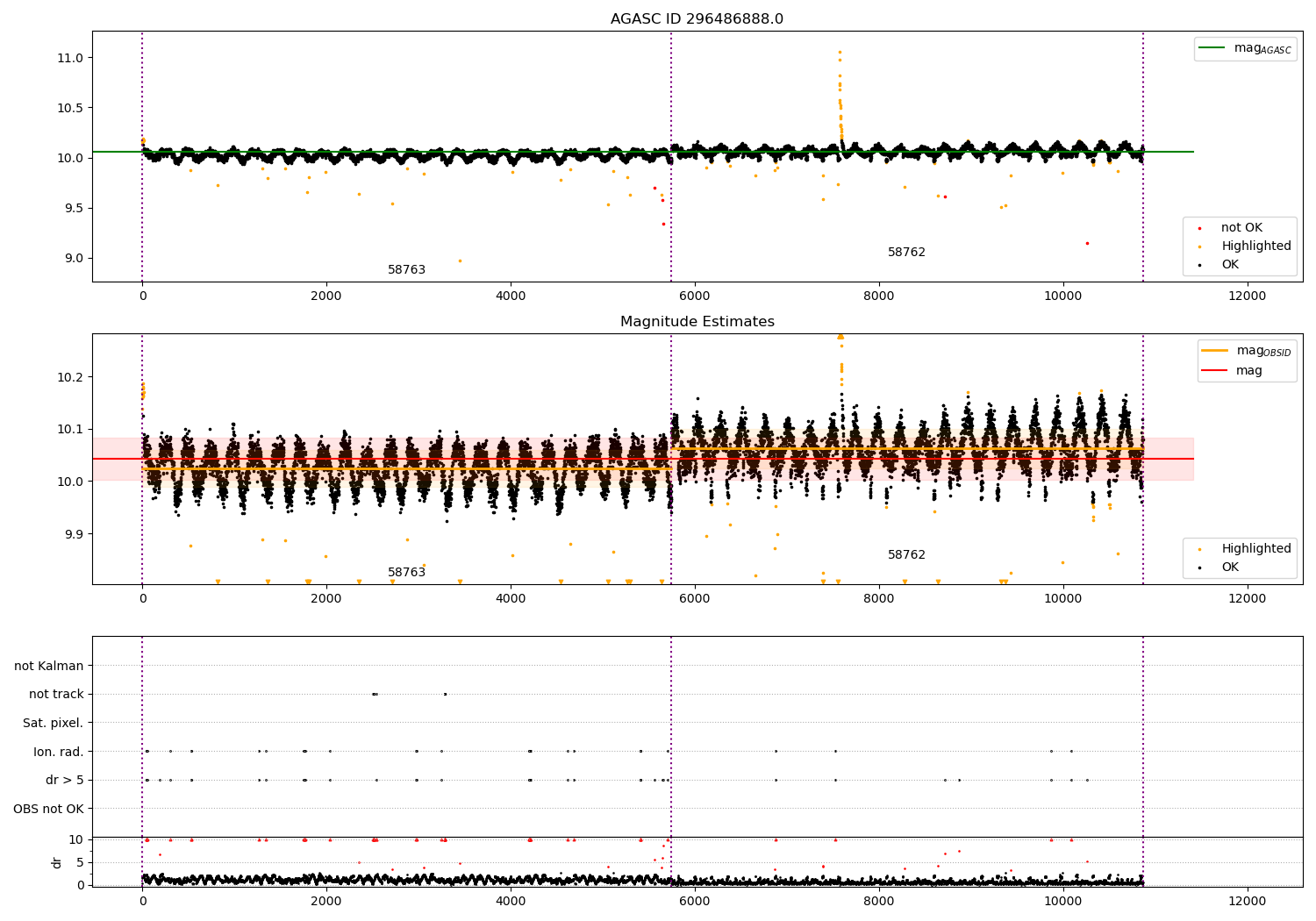Click the 'Sat. pixel.' row label
Screen dimensions: 1316x921
[54, 724]
